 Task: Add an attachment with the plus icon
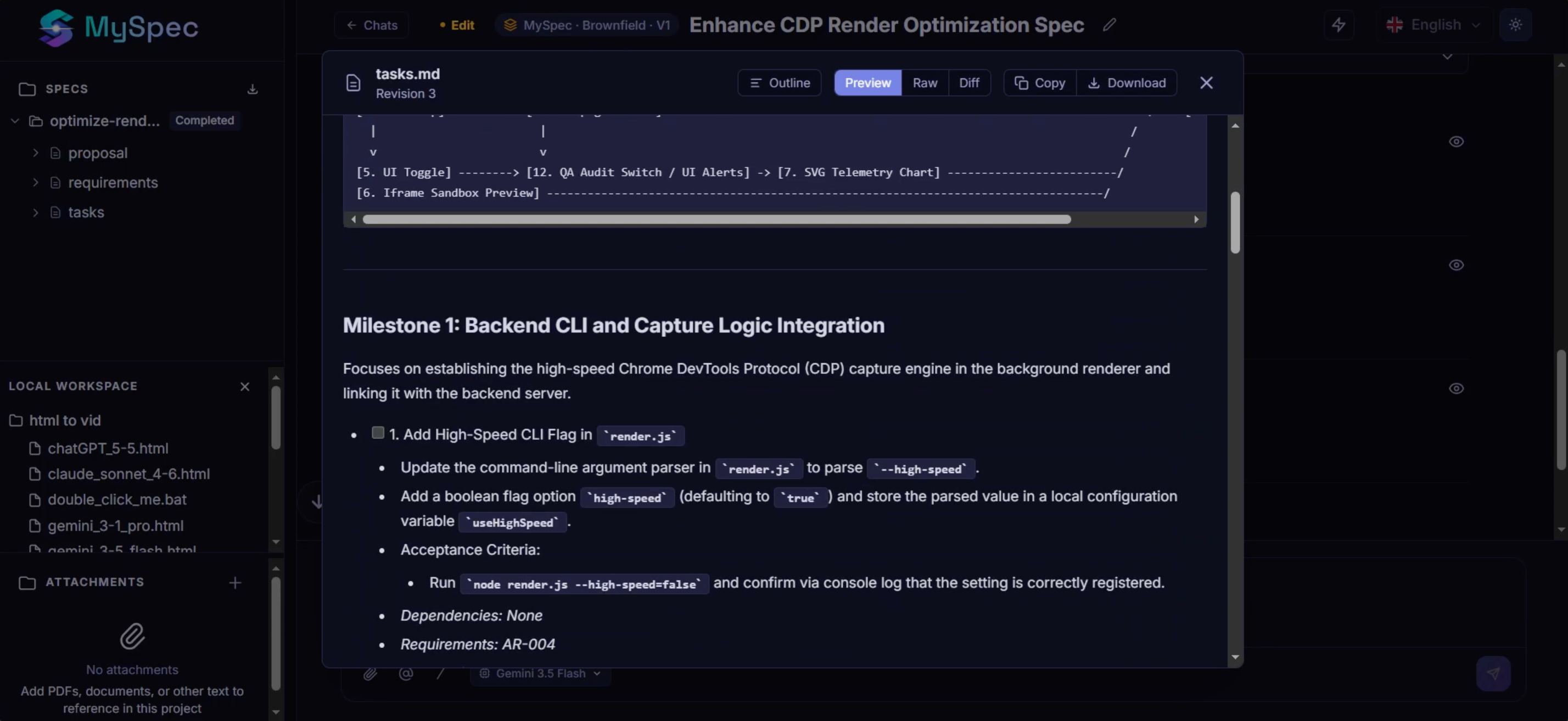click(x=235, y=583)
